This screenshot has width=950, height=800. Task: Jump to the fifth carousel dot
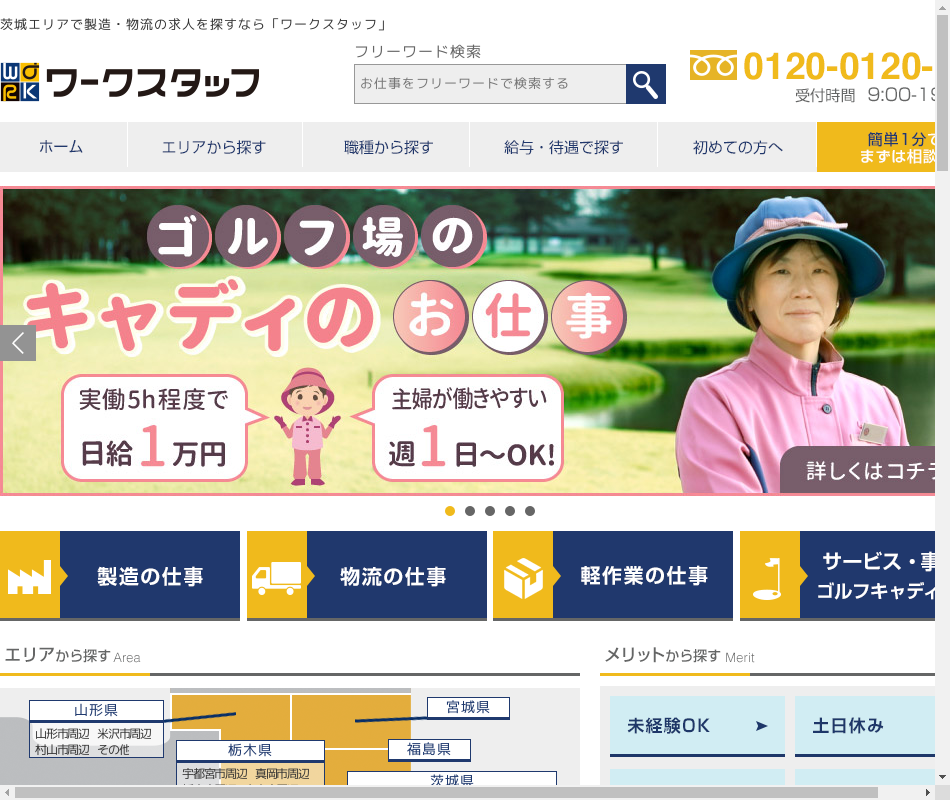(x=530, y=511)
